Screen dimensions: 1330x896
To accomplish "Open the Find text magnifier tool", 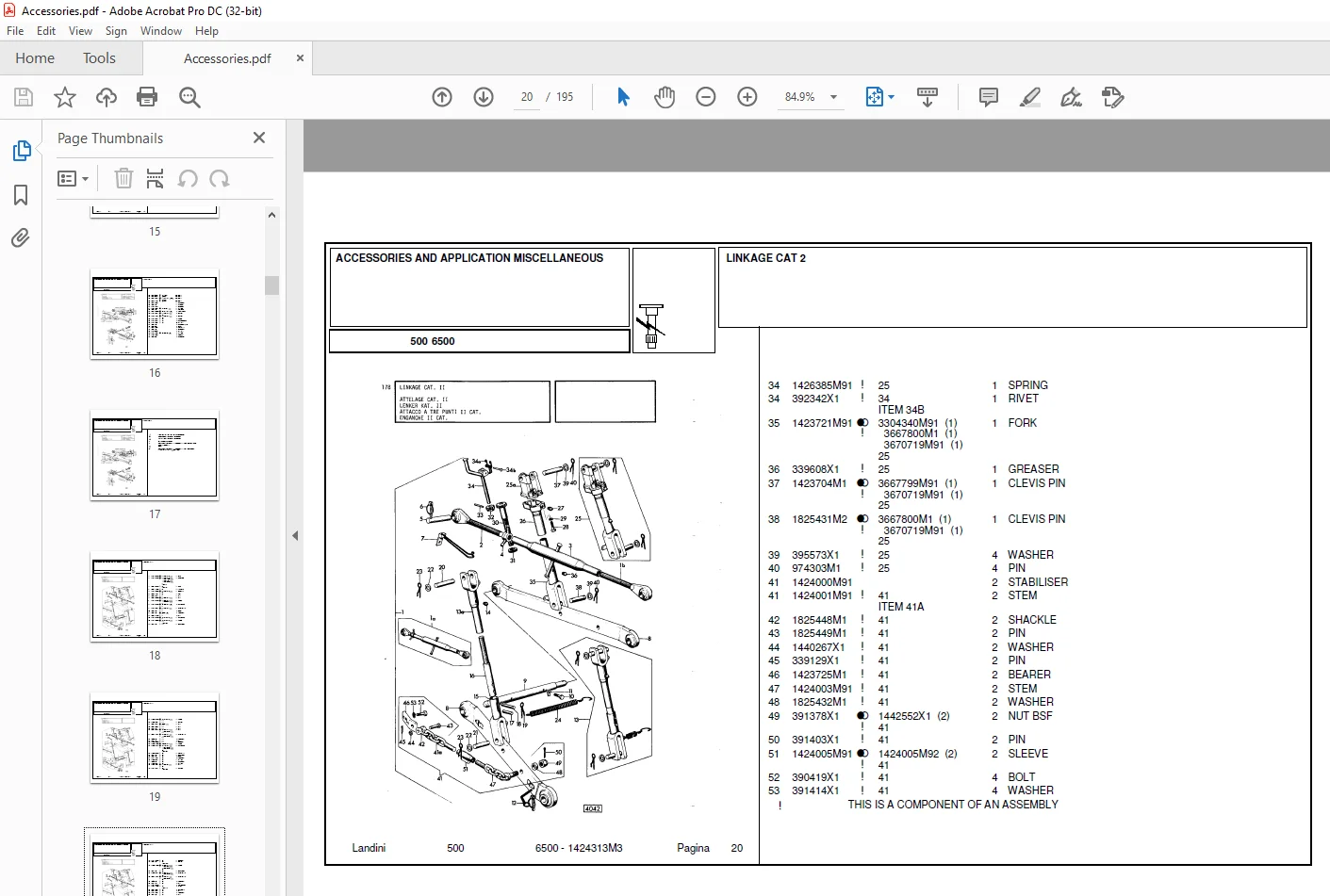I will (189, 97).
